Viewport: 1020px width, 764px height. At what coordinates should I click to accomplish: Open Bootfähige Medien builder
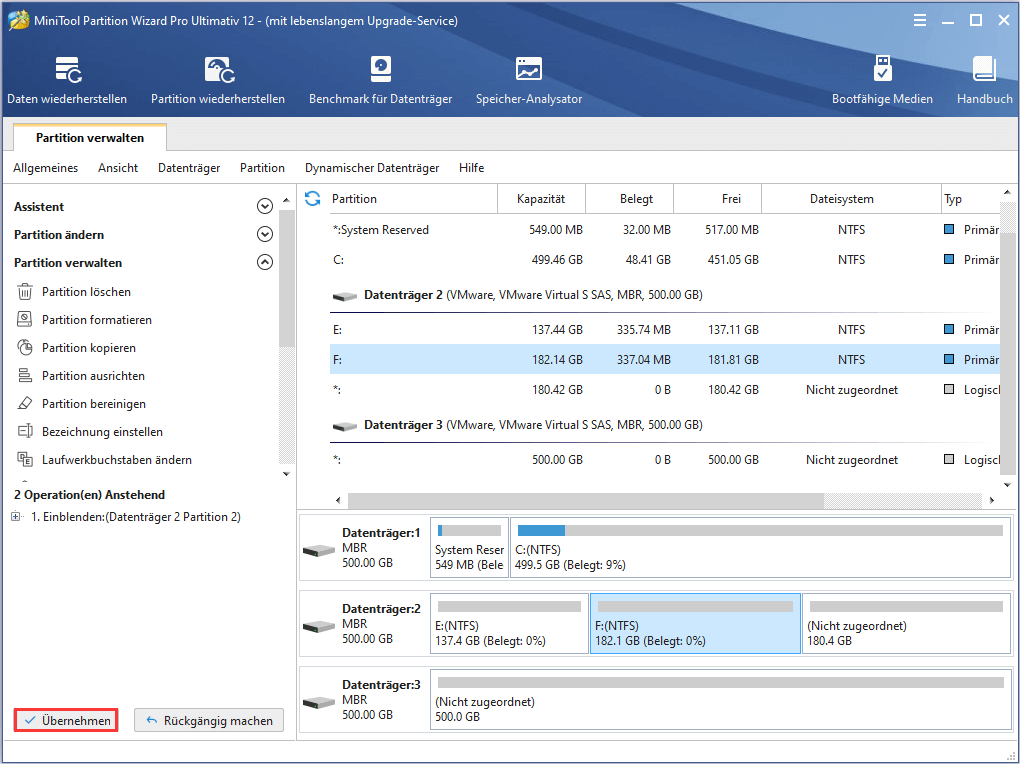coord(882,80)
